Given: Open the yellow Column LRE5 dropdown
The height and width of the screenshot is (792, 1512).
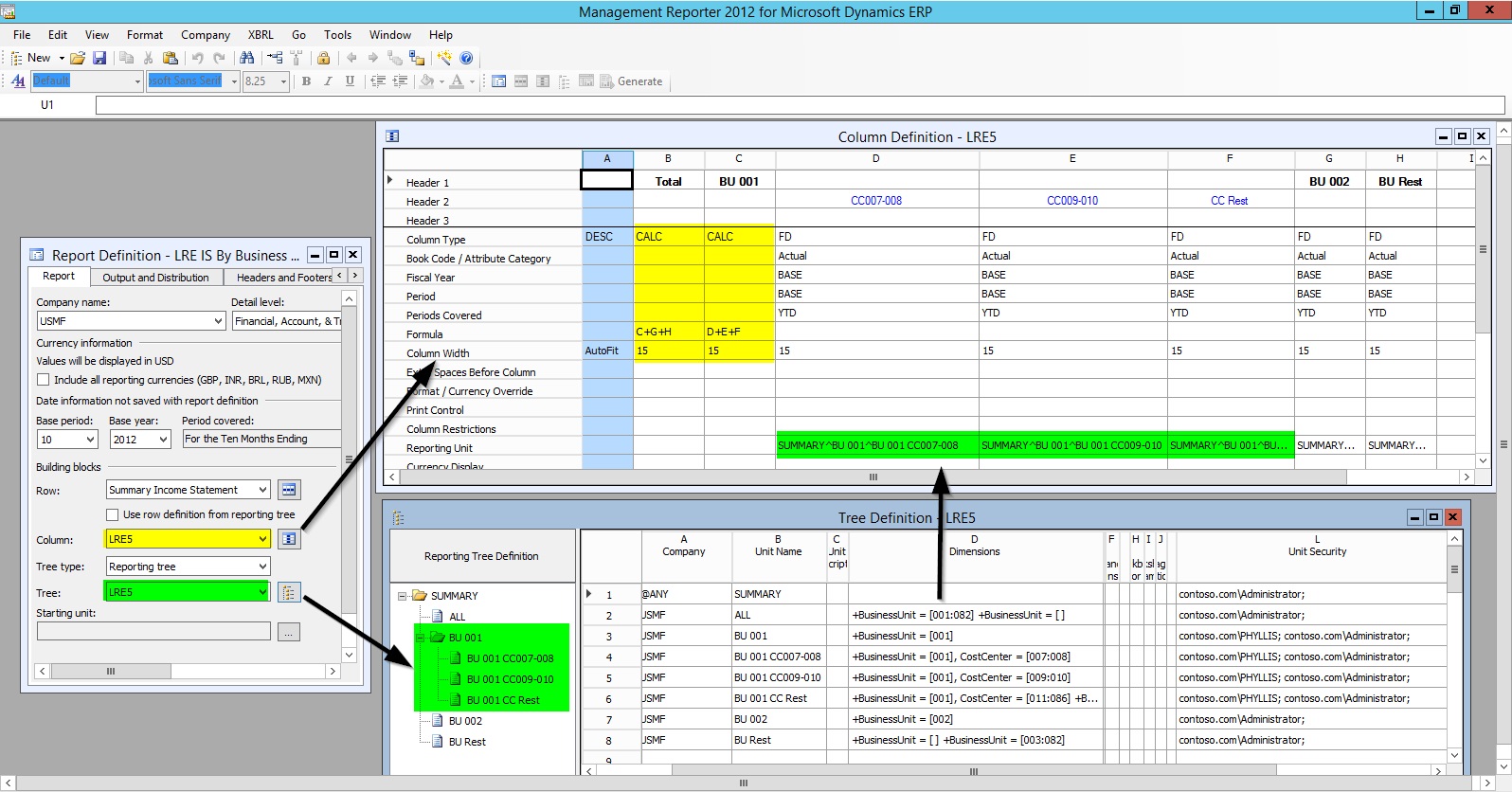Looking at the screenshot, I should click(x=262, y=539).
